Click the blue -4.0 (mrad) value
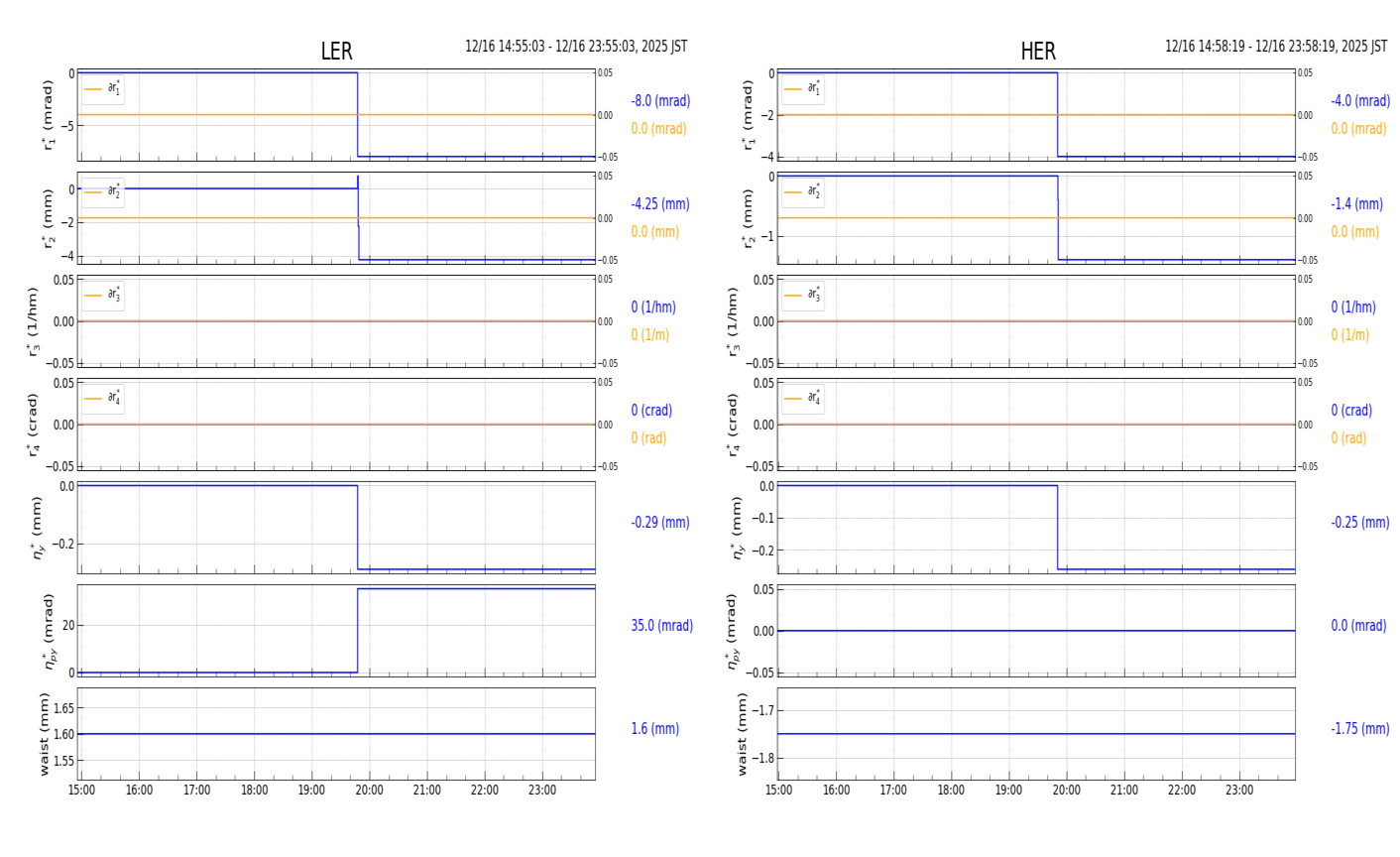This screenshot has height=857, width=1400. (1360, 101)
